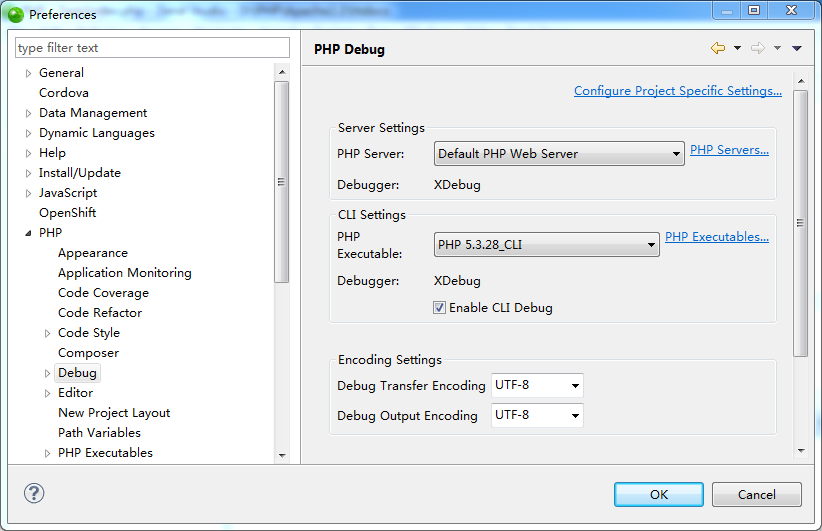Open the view menu triangle in header

[797, 48]
